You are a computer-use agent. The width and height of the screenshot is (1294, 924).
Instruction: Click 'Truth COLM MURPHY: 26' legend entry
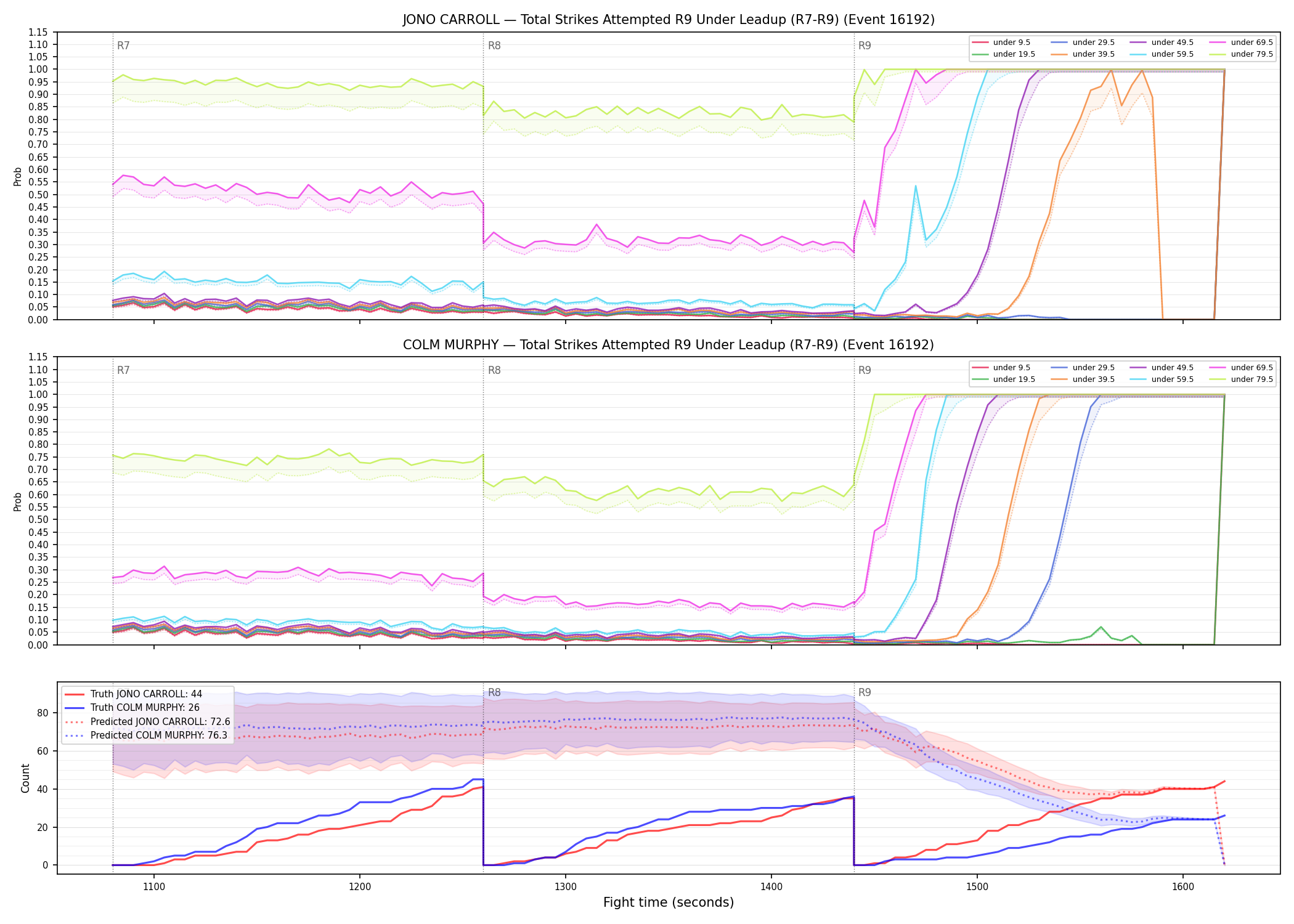[132, 708]
